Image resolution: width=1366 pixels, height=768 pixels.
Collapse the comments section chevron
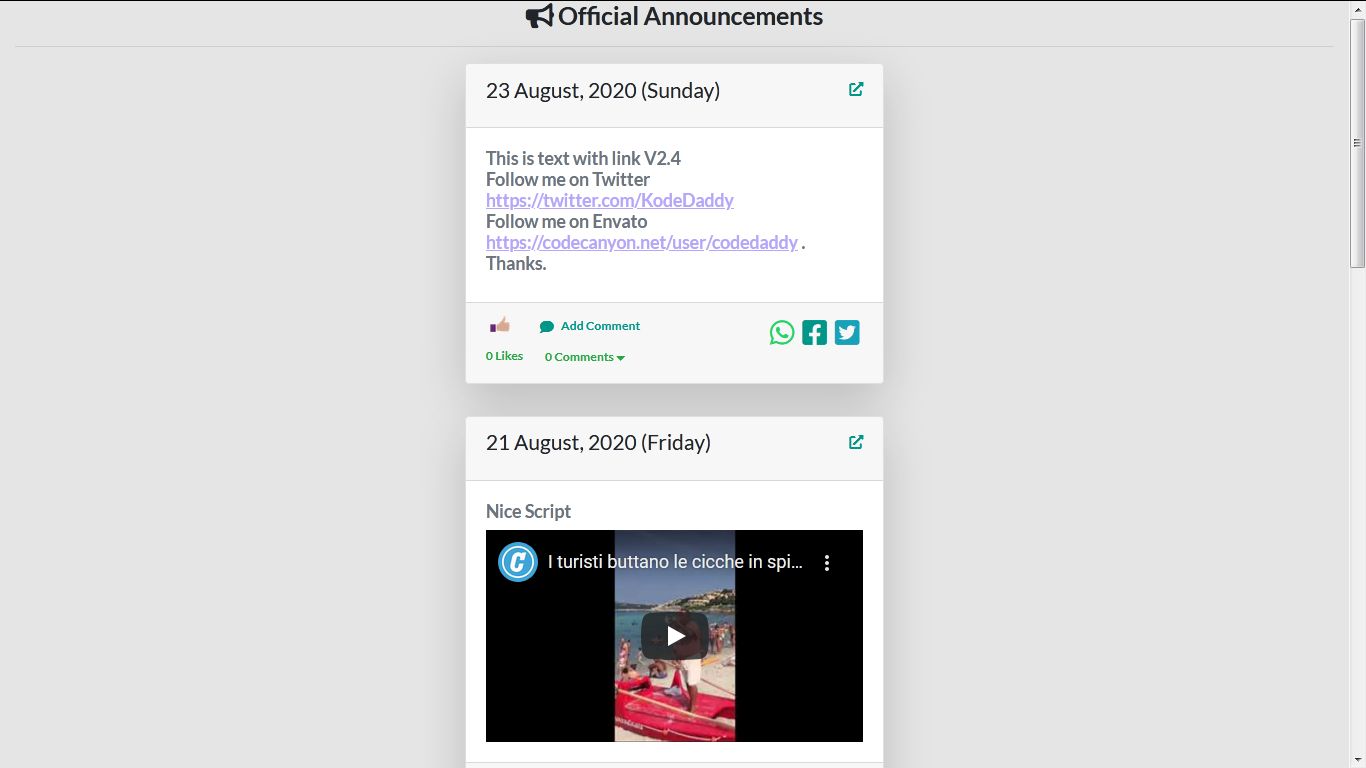(x=620, y=357)
